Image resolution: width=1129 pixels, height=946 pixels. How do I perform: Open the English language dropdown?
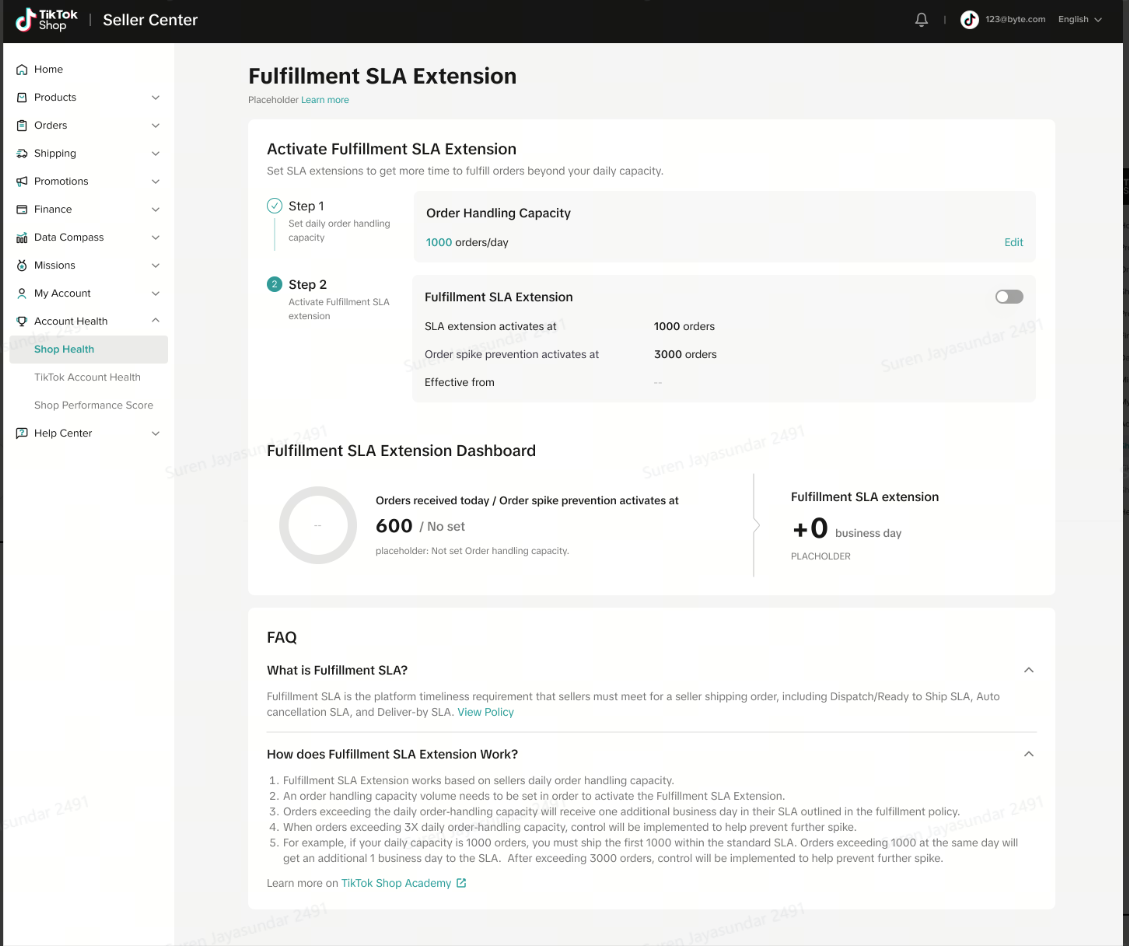(x=1079, y=20)
